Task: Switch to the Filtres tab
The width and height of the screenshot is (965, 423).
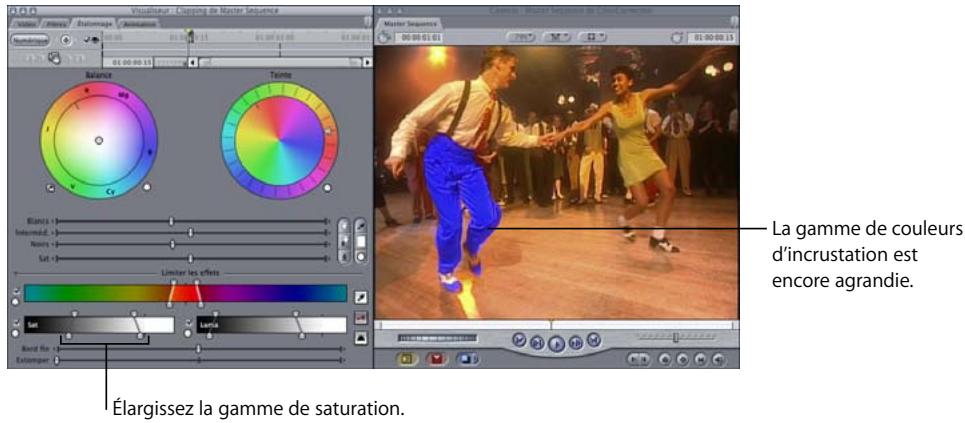Action: [x=54, y=24]
